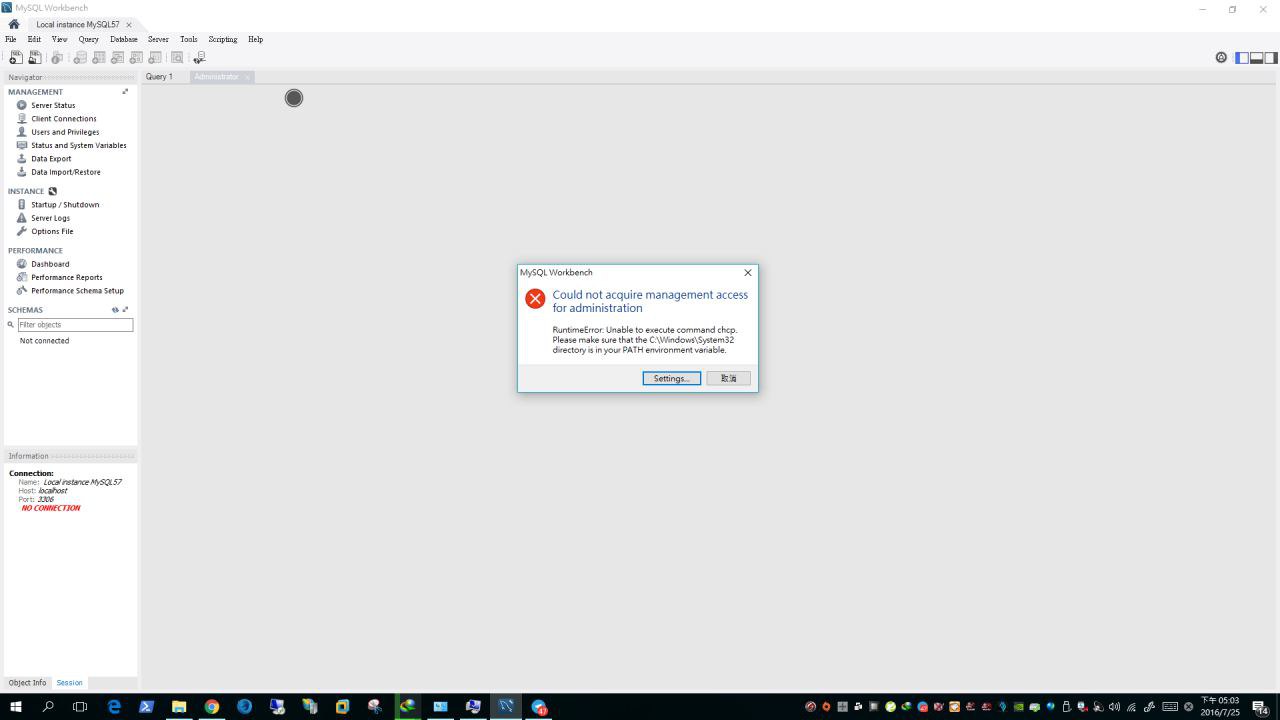Select Data Export

tap(51, 159)
